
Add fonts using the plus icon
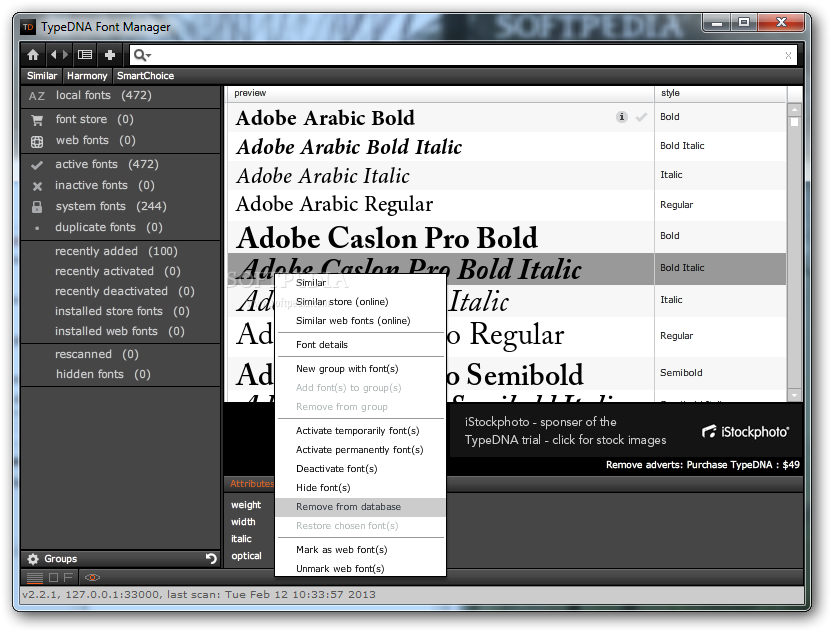110,55
